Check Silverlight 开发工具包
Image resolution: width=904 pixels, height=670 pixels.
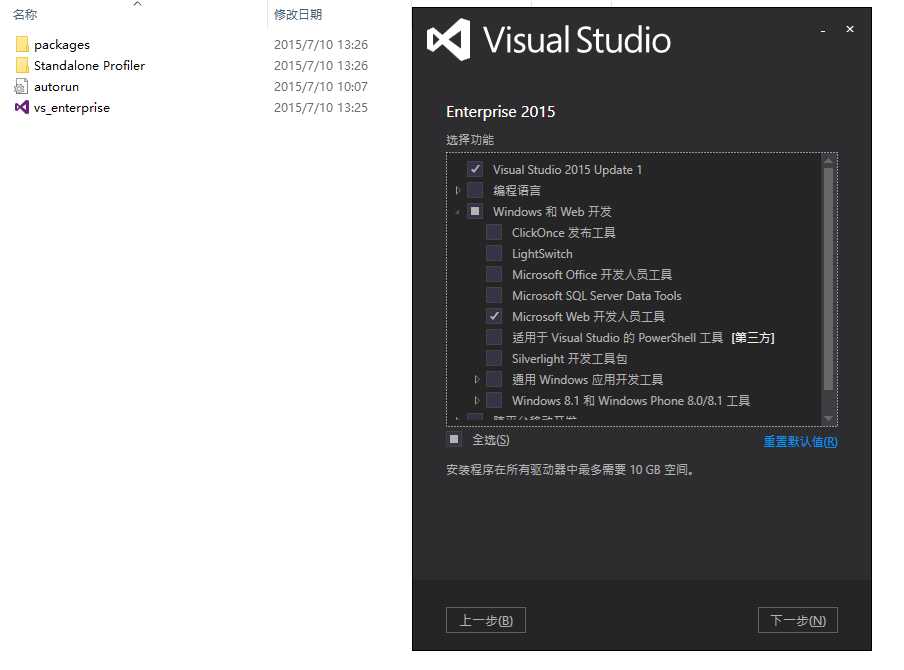[x=494, y=358]
